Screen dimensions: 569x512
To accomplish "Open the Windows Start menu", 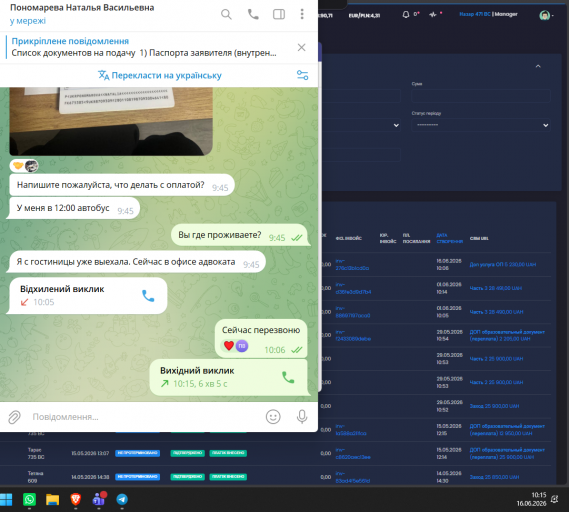I will point(6,500).
